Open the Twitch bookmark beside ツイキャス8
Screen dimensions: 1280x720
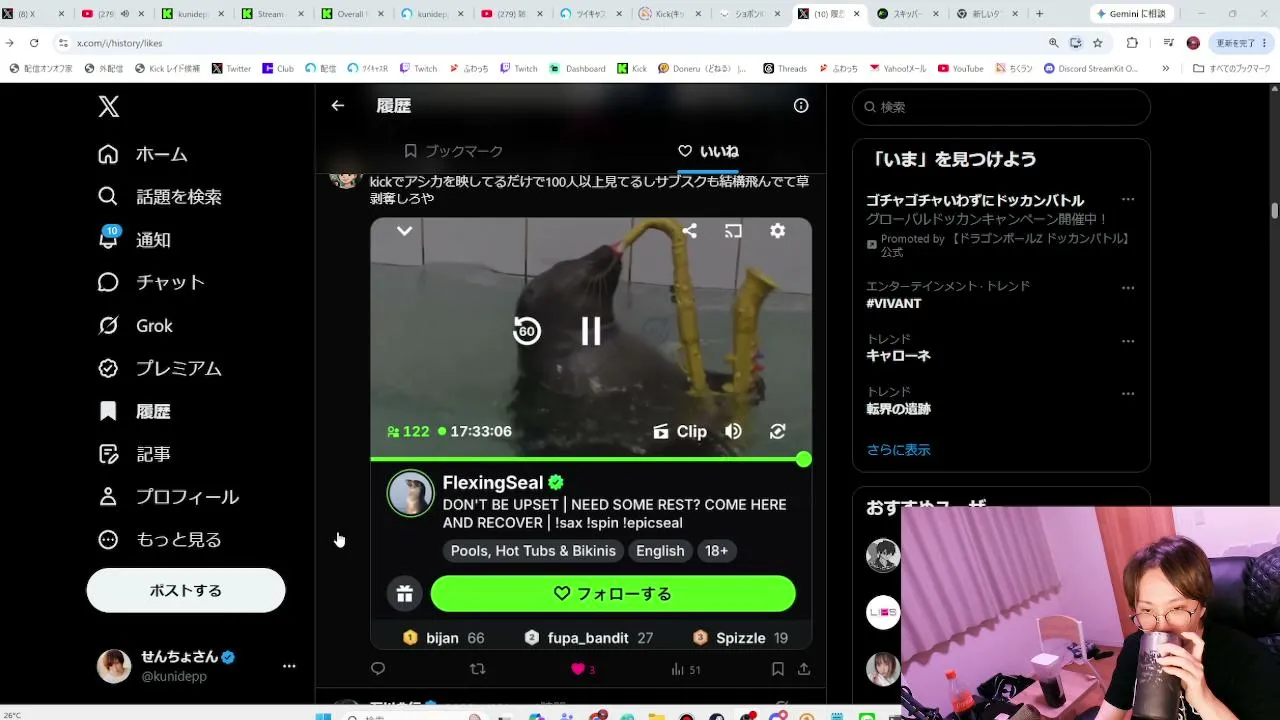pyautogui.click(x=418, y=69)
